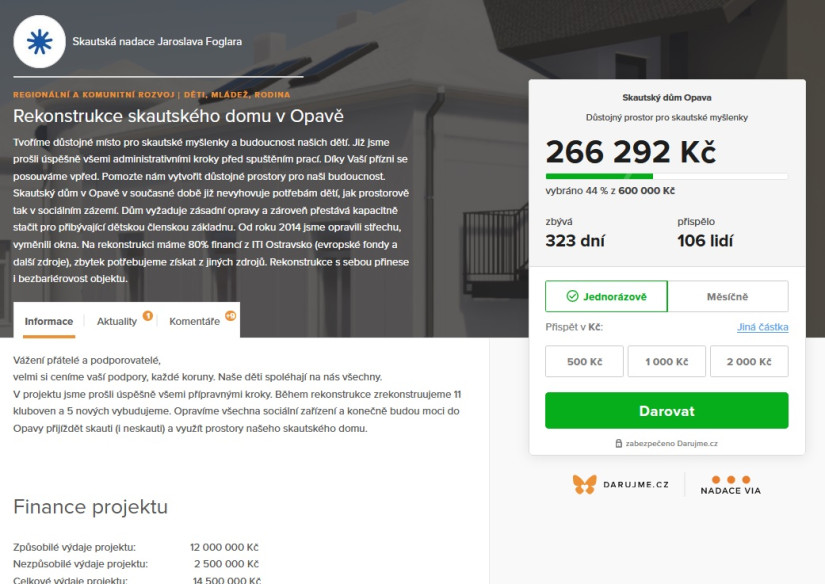The height and width of the screenshot is (584, 825).
Task: Click the green checkmark icon in Jednorázově
Action: tap(572, 296)
